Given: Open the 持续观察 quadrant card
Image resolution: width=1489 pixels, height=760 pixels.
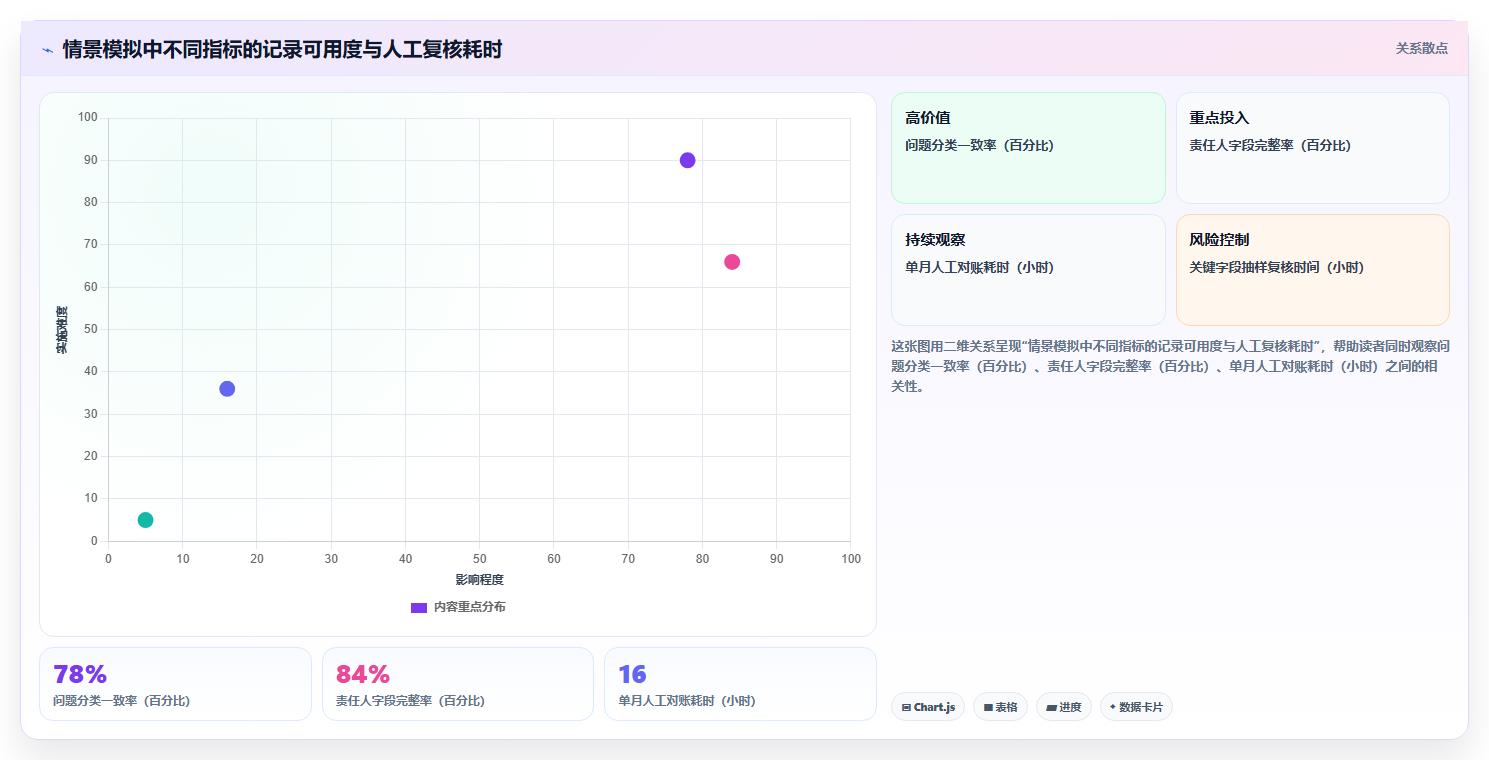Looking at the screenshot, I should 1028,270.
